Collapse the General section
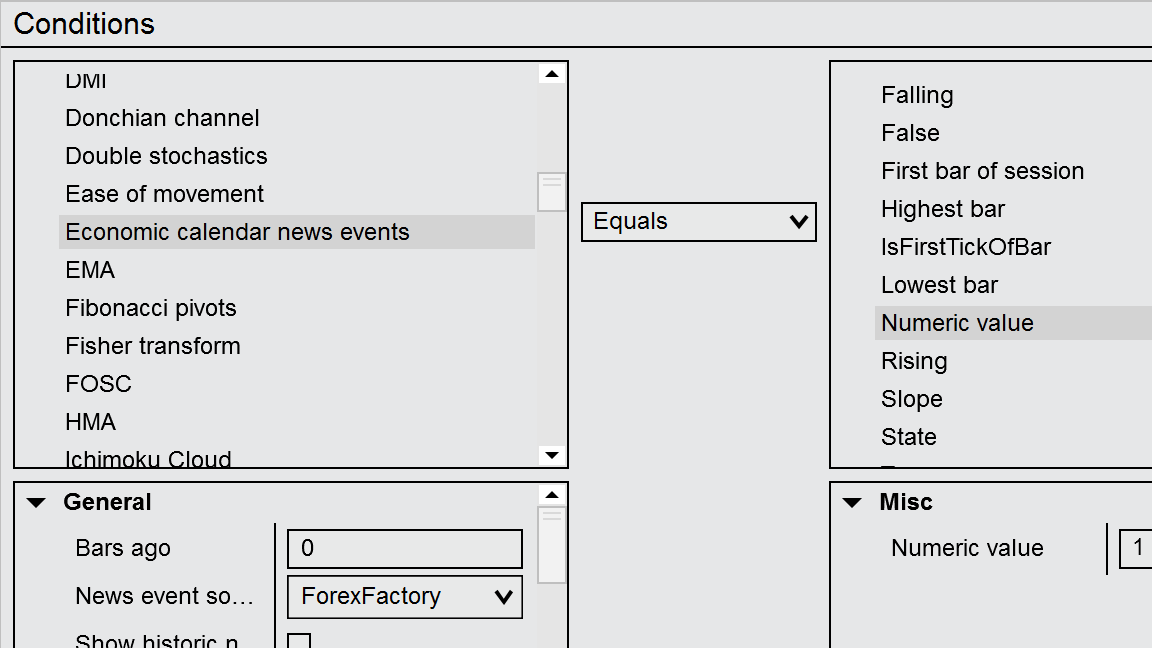This screenshot has height=648, width=1152. [37, 503]
